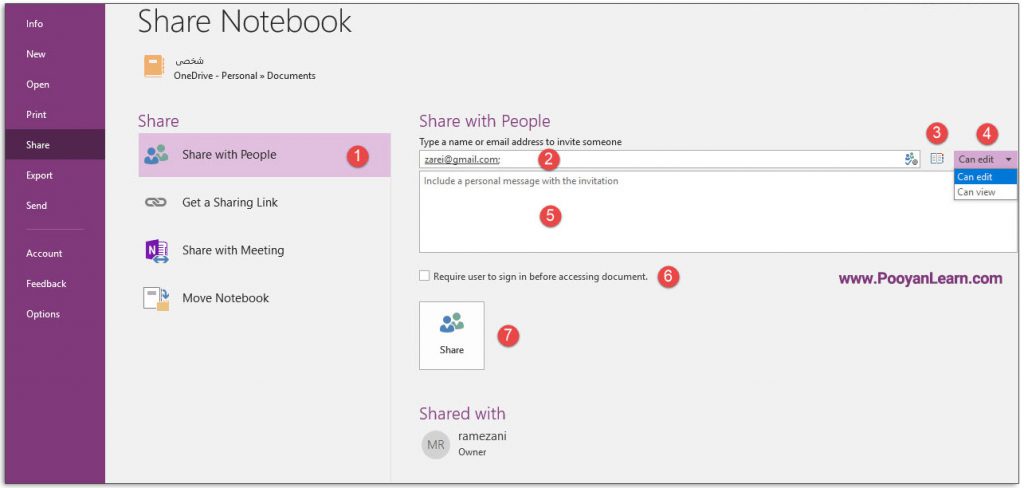Enable require user sign in checkbox
The image size is (1024, 488).
[x=424, y=276]
